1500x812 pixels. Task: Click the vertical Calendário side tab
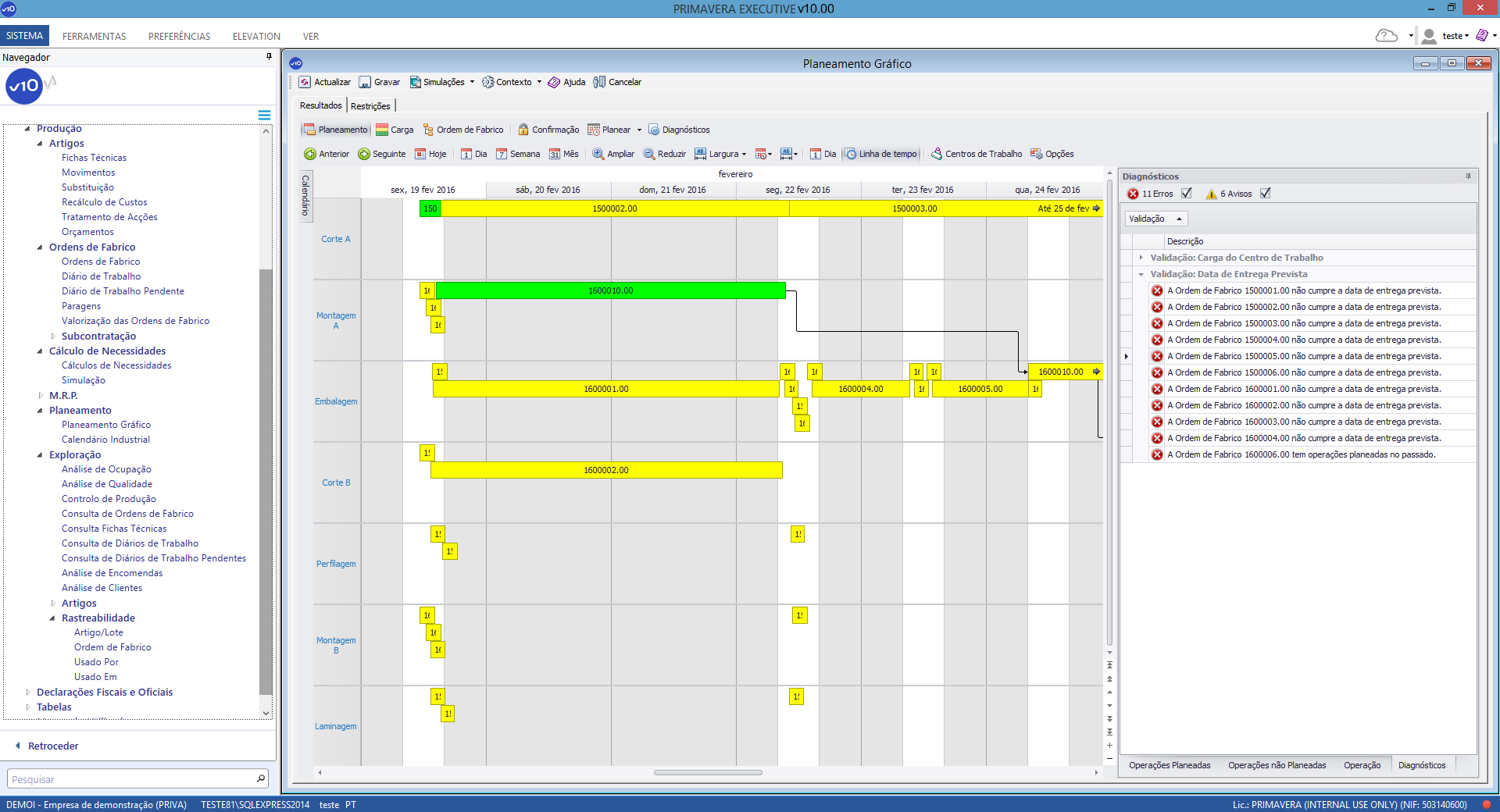point(305,196)
